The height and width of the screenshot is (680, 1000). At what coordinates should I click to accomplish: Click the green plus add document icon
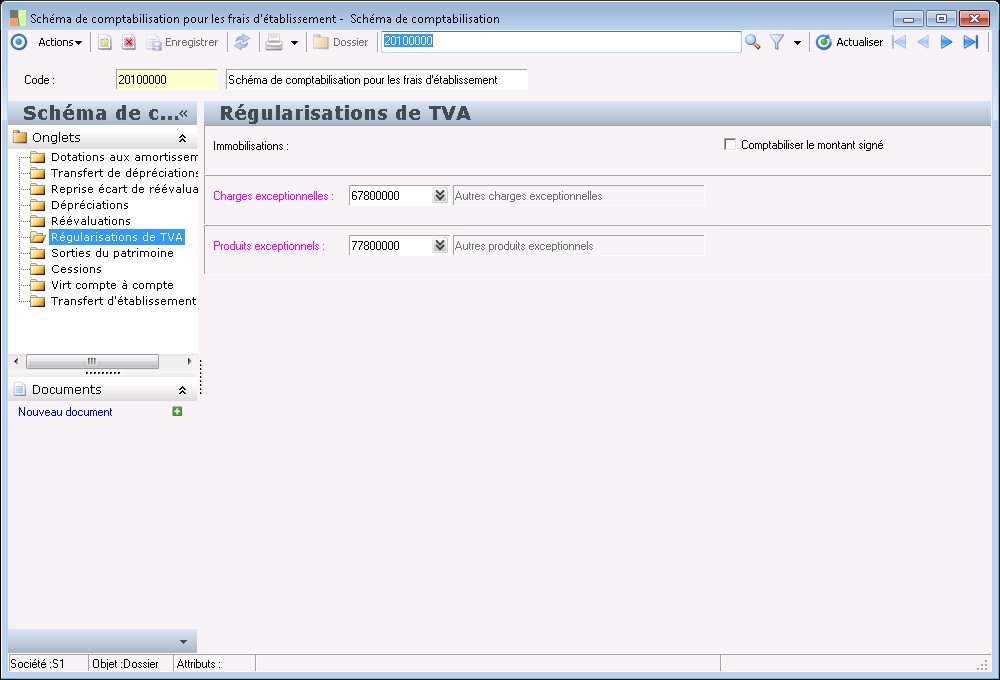(177, 411)
